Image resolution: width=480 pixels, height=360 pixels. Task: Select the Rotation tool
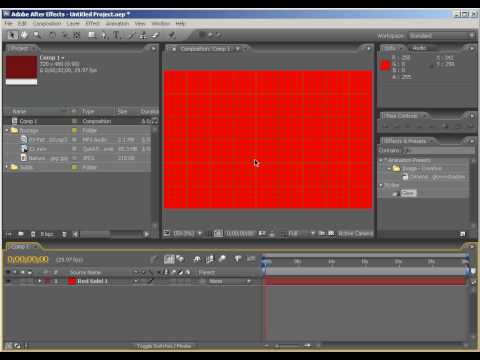pyautogui.click(x=52, y=35)
